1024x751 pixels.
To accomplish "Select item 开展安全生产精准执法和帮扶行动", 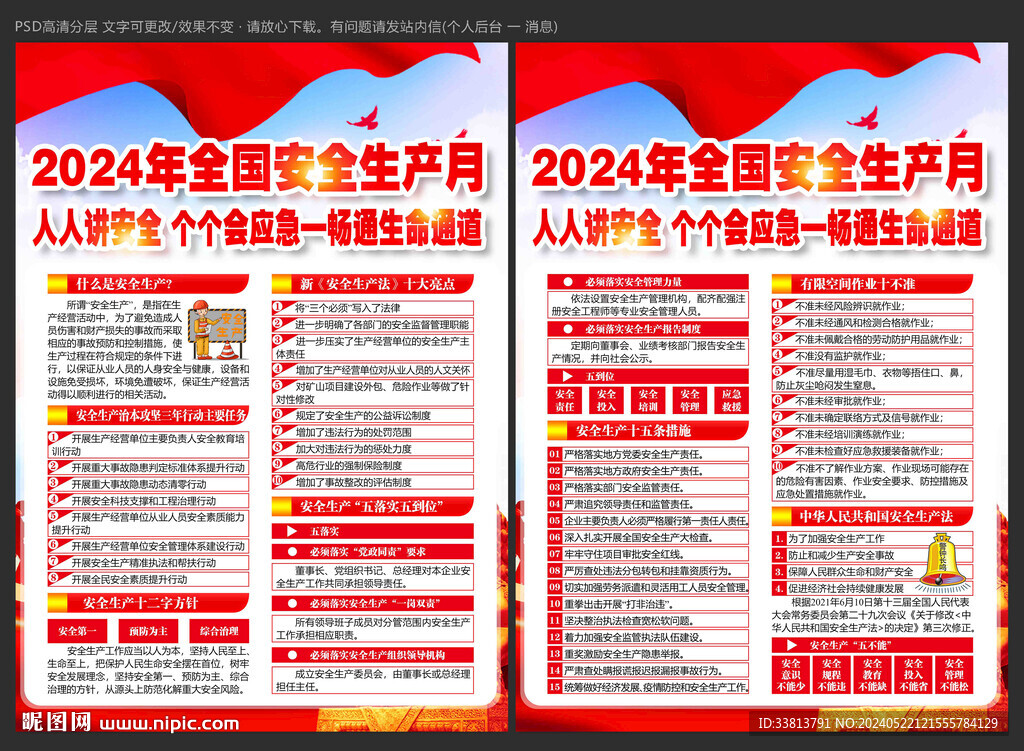I will click(148, 563).
